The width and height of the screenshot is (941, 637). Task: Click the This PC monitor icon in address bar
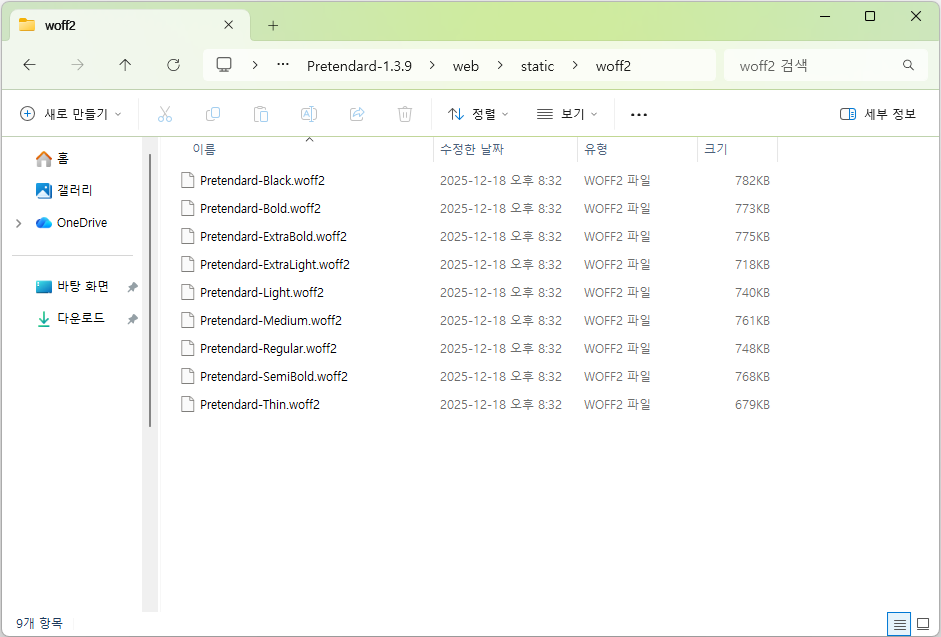point(224,65)
